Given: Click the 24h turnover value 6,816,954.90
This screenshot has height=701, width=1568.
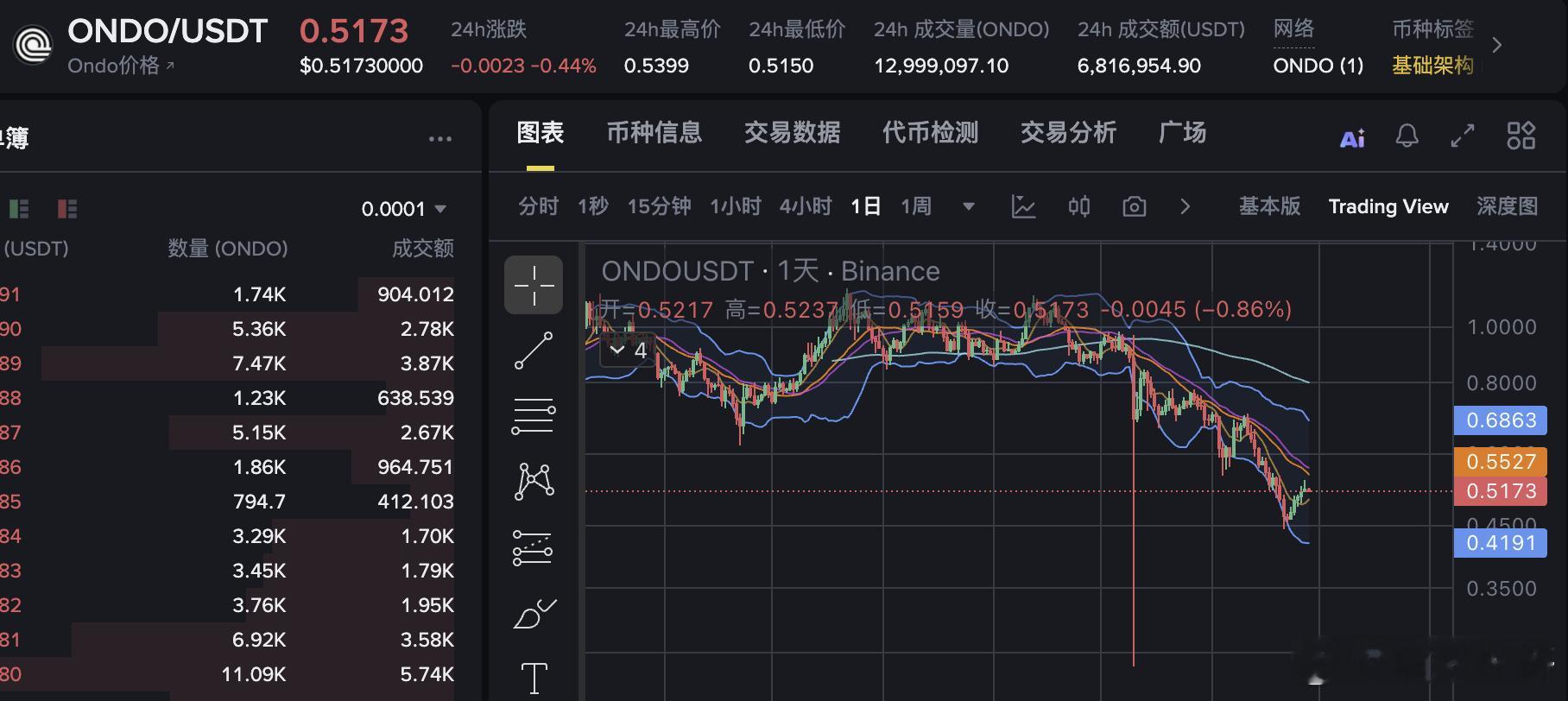Looking at the screenshot, I should [x=1139, y=66].
